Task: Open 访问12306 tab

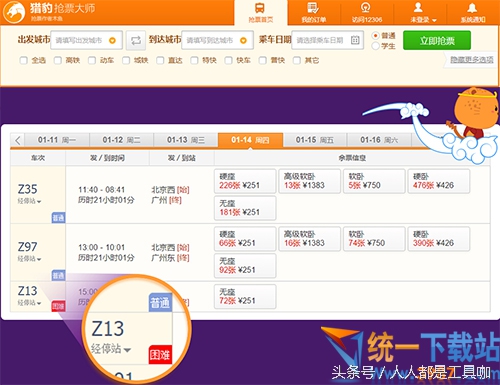Action: point(367,13)
